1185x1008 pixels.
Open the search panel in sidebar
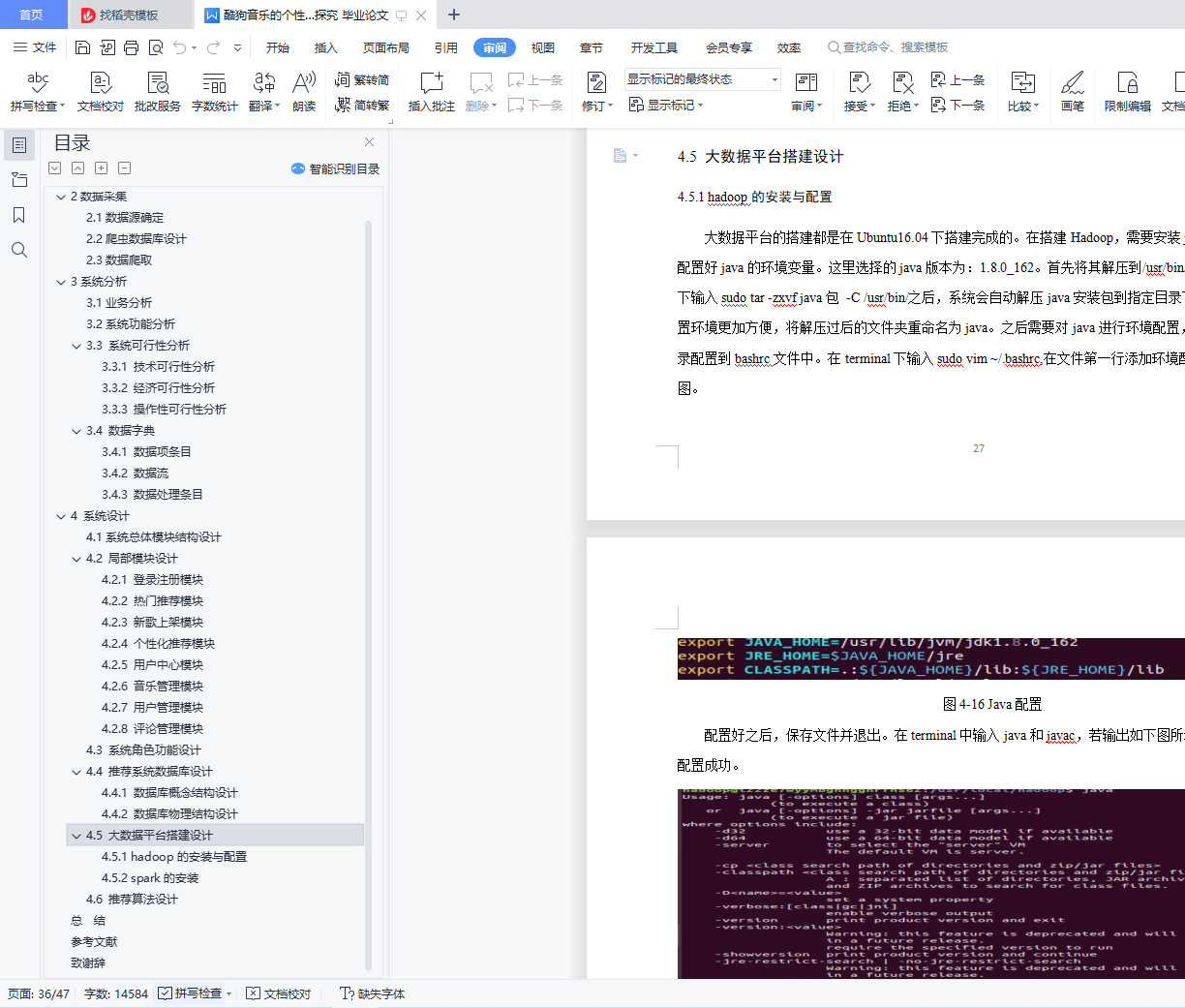coord(18,250)
